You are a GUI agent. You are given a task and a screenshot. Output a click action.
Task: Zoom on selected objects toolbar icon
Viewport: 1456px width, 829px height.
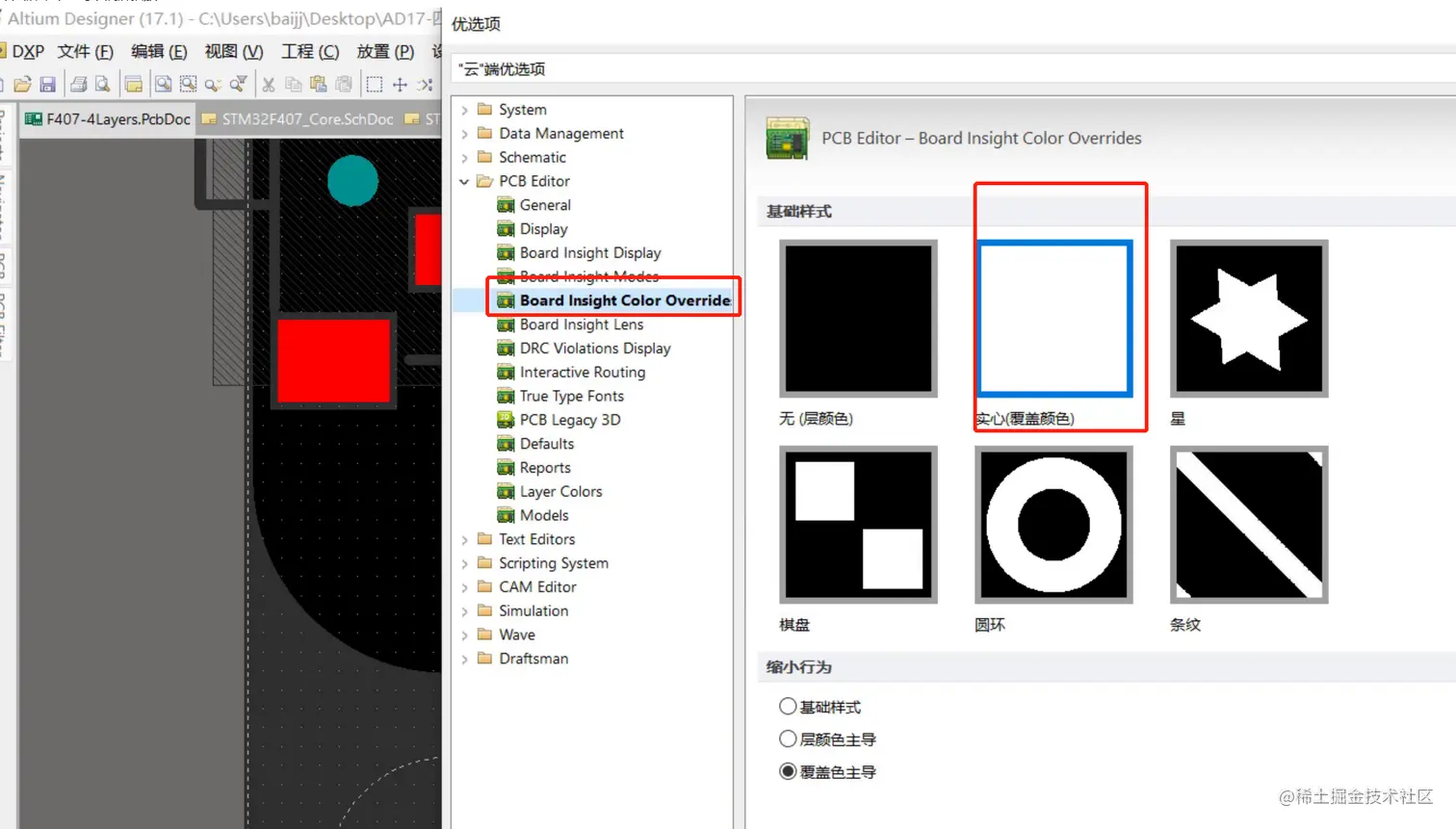[213, 85]
